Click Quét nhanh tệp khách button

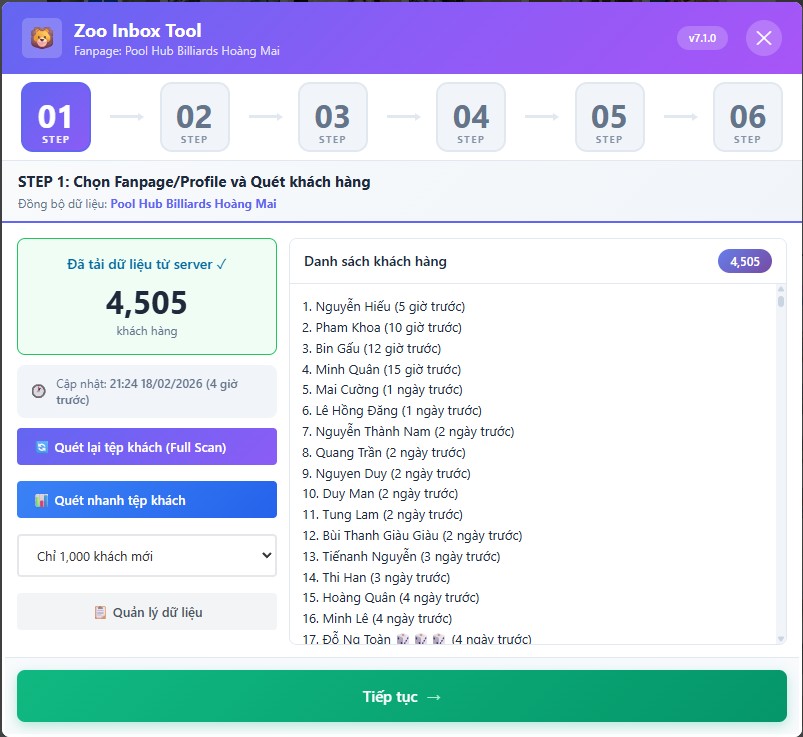coord(147,499)
